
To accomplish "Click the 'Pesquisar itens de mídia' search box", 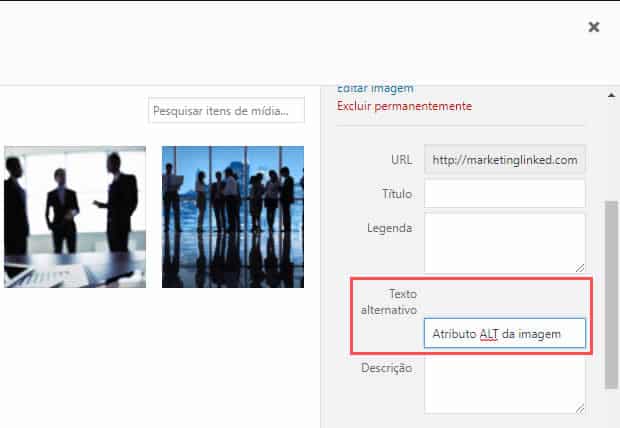I will pyautogui.click(x=226, y=110).
